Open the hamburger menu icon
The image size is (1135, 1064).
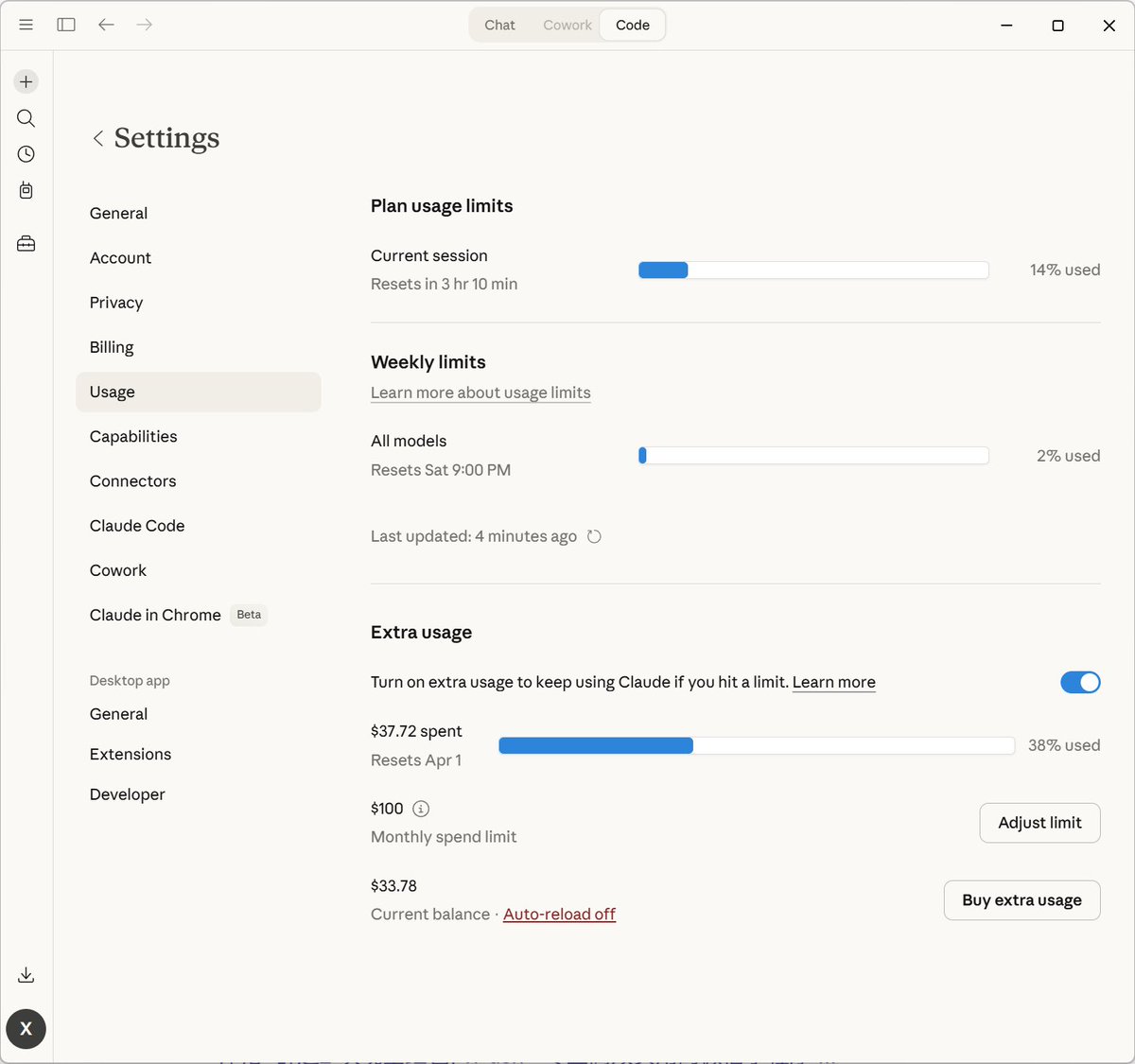pyautogui.click(x=26, y=25)
